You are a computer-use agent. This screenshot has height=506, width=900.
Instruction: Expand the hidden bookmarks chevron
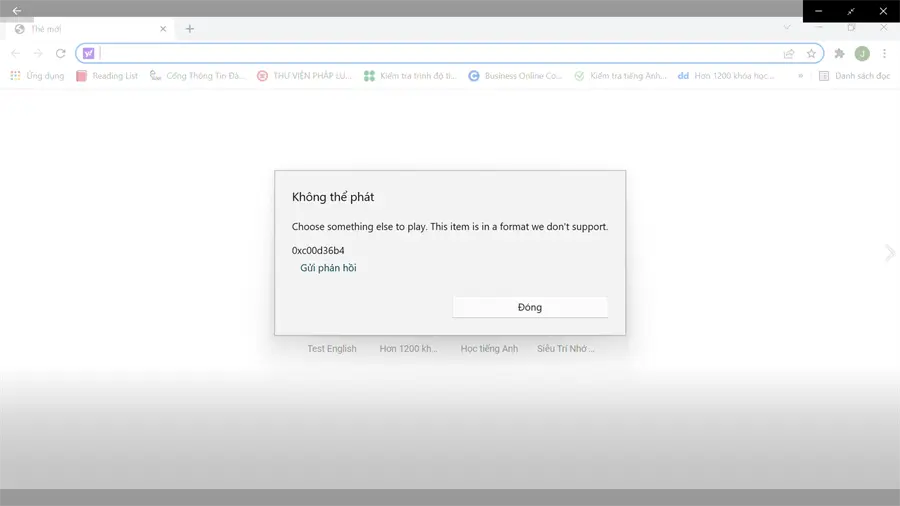coord(800,76)
